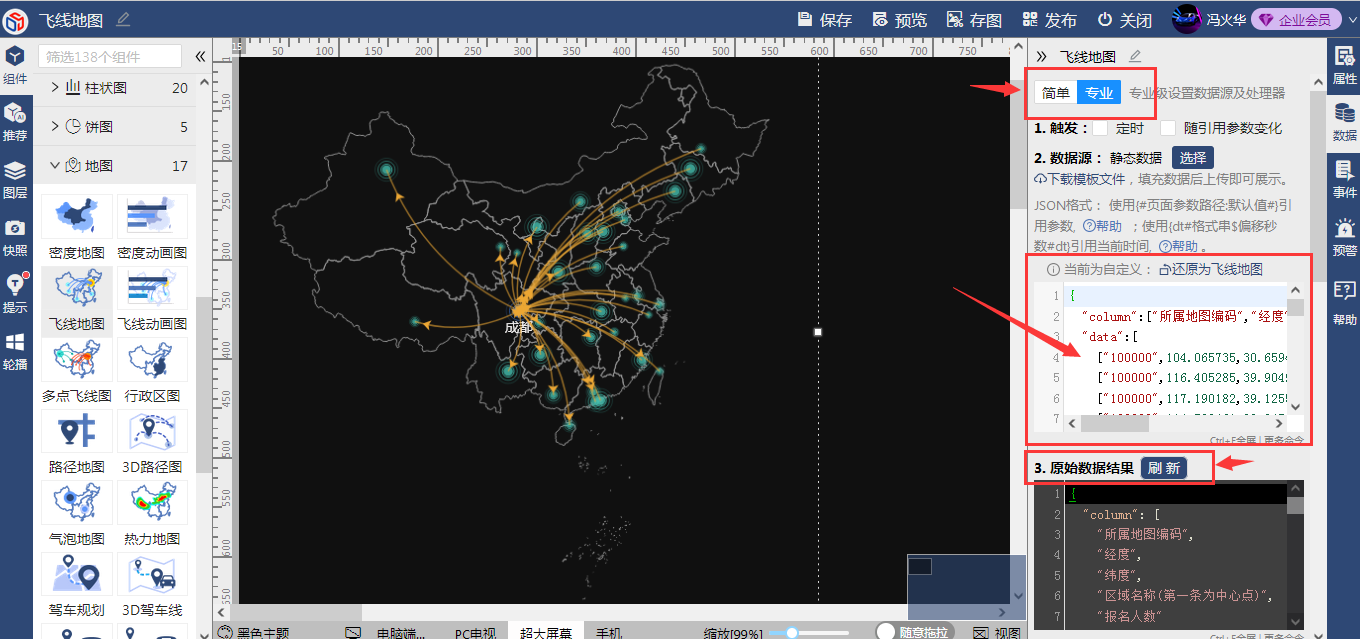
Task: Click 保存 save button
Action: 825,20
